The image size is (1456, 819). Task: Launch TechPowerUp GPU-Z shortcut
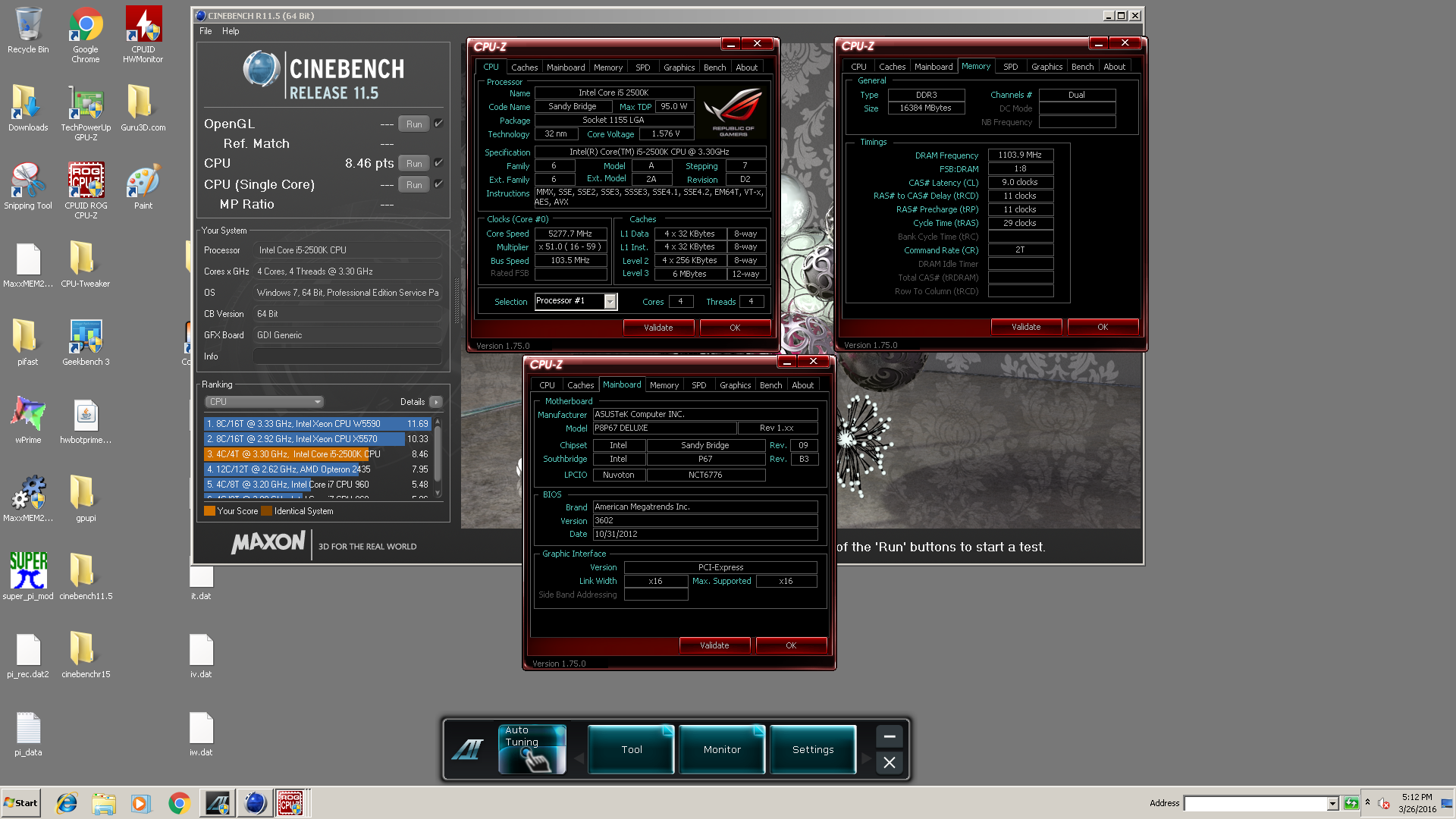tap(86, 113)
